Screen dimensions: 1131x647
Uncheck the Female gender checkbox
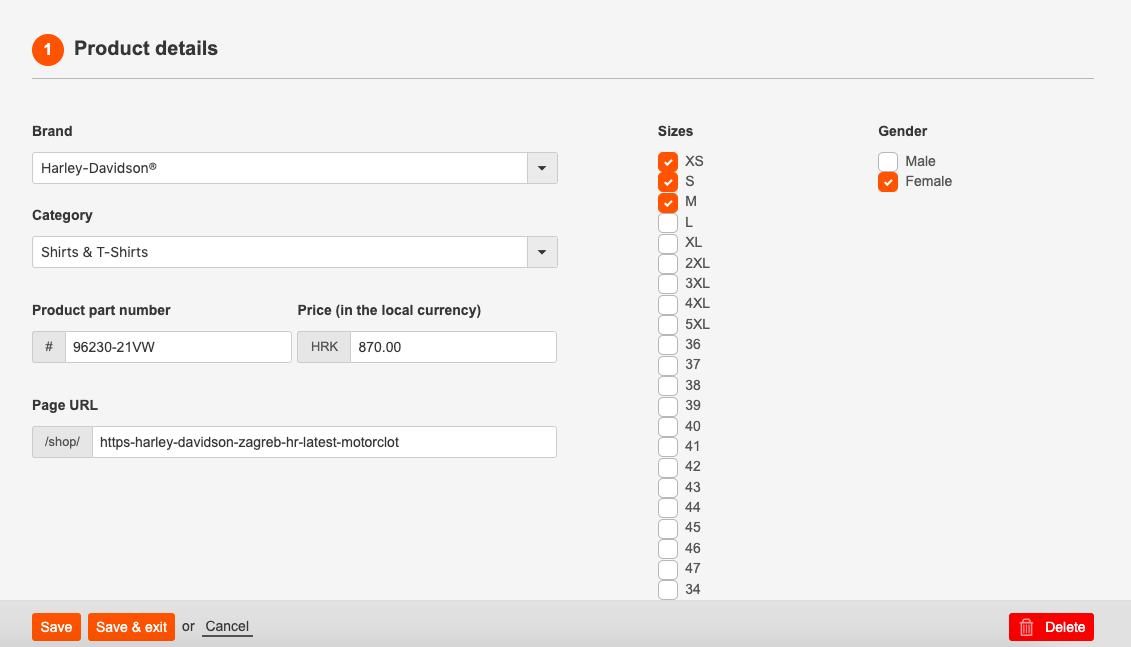pos(887,181)
